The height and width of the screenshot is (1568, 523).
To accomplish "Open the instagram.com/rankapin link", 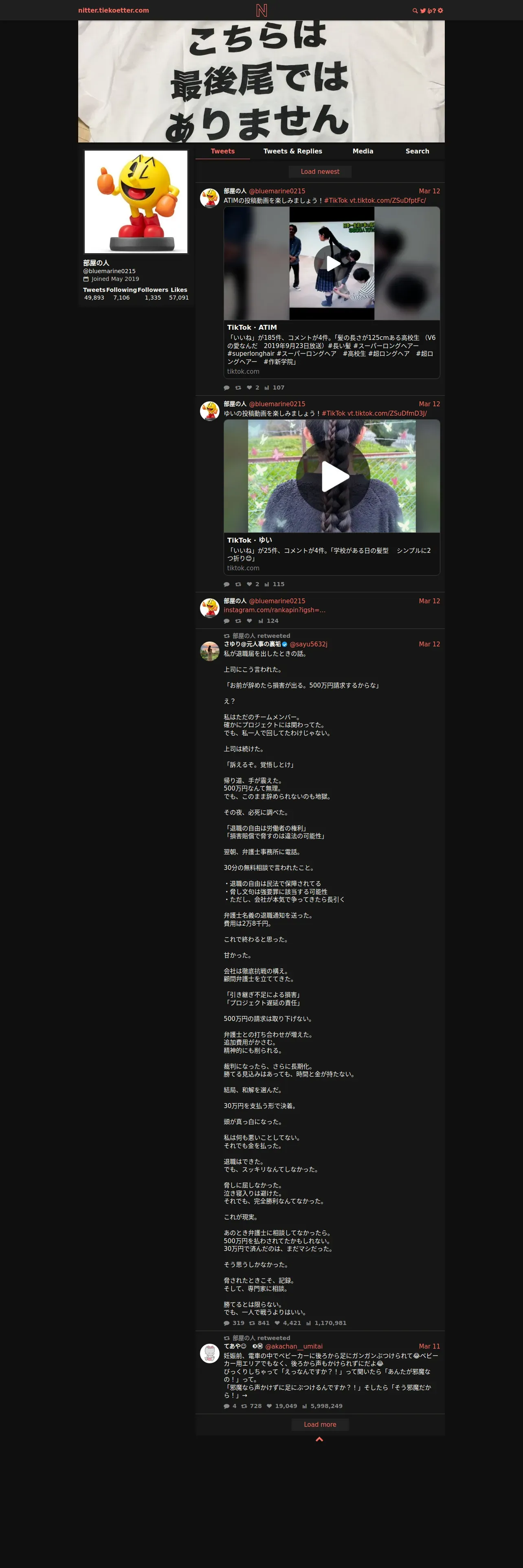I will point(275,610).
